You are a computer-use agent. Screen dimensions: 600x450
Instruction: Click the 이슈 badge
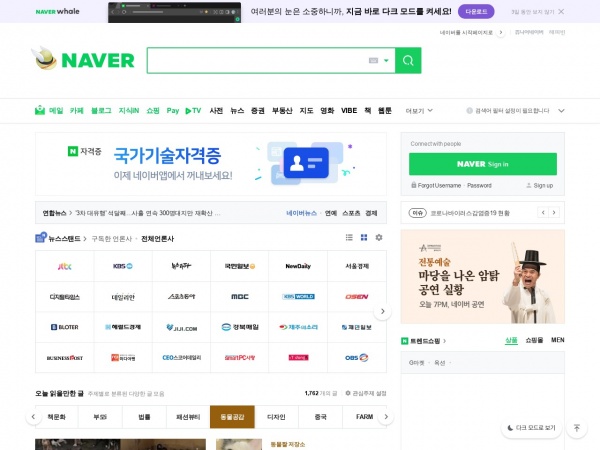click(x=417, y=213)
